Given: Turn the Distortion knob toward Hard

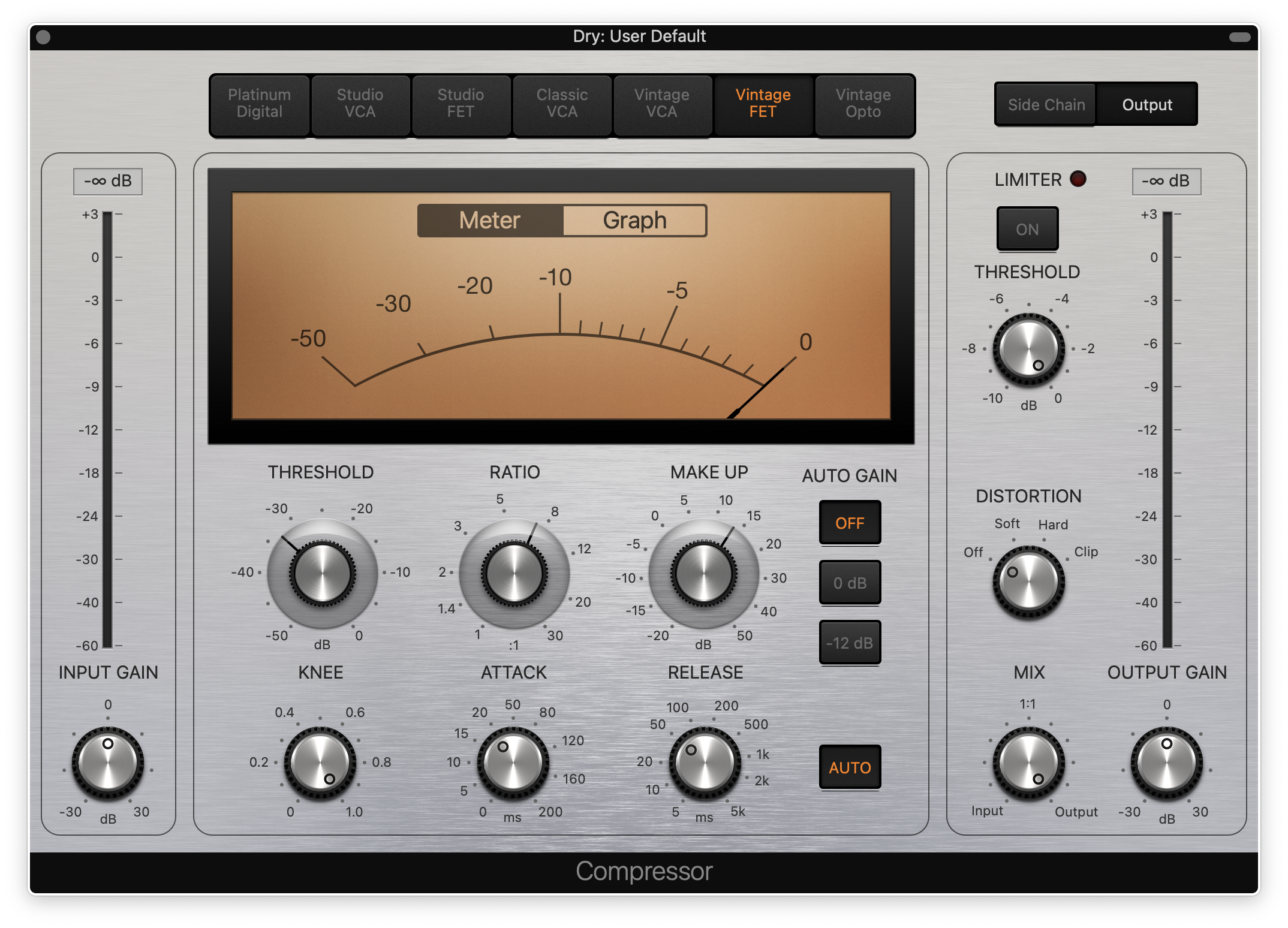Looking at the screenshot, I should point(1028,580).
